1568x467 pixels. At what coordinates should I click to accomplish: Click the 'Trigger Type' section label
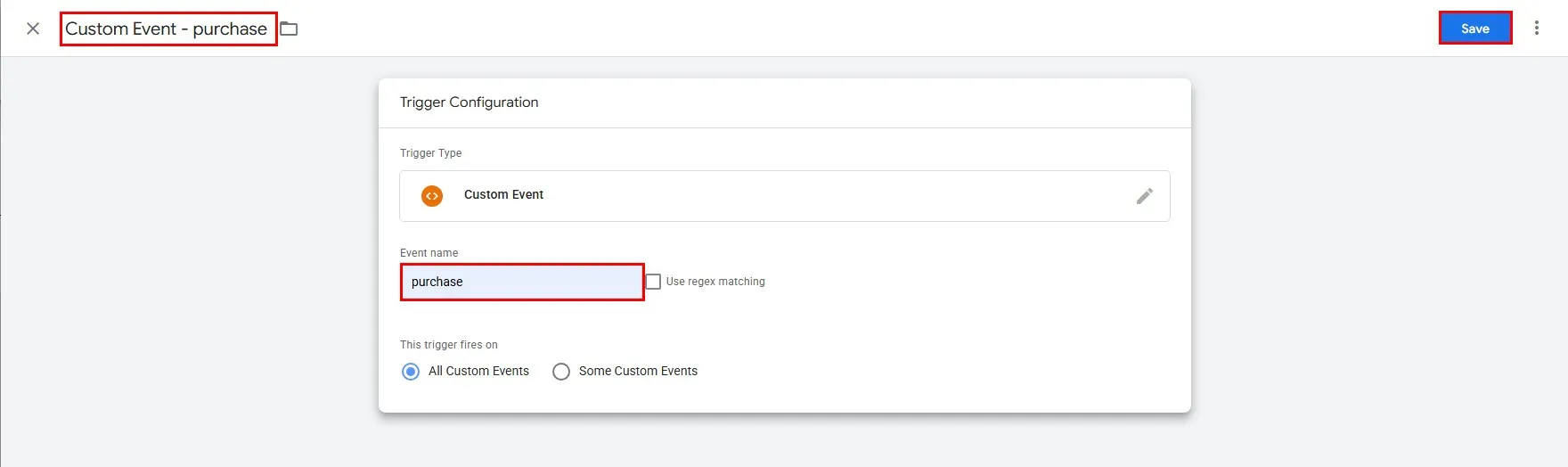pyautogui.click(x=430, y=153)
